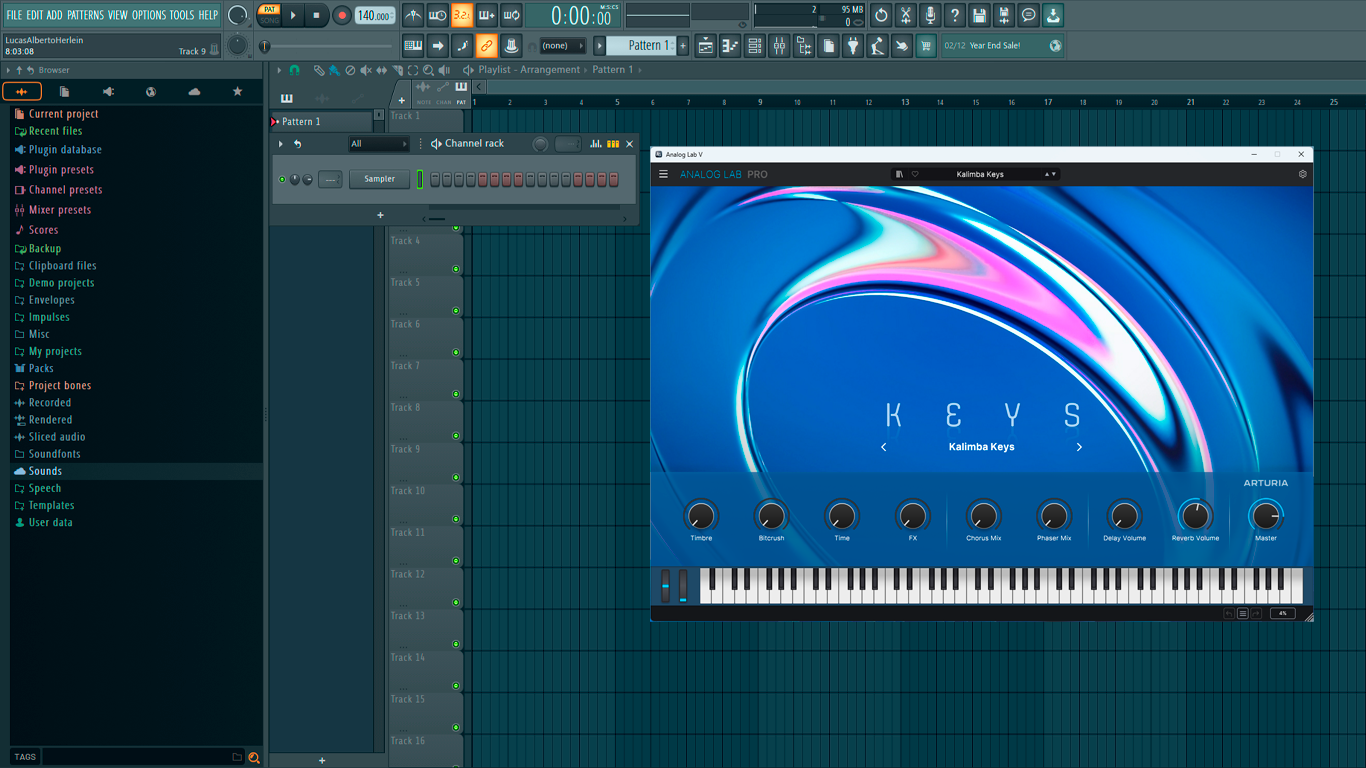
Task: Open the mixer window icon
Action: 778,45
